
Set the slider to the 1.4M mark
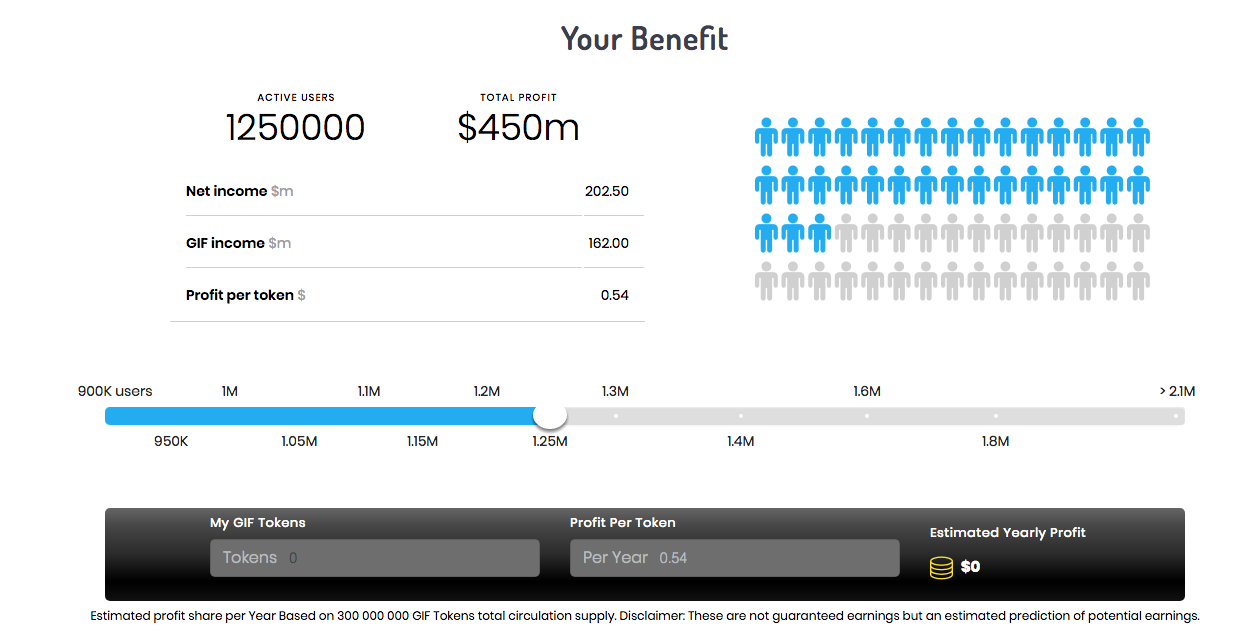pos(741,416)
